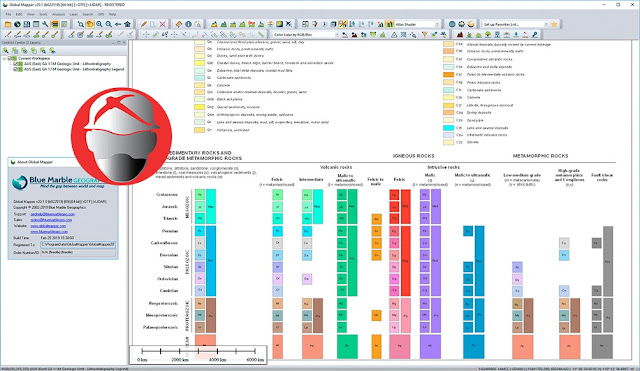This screenshot has width=640, height=371.
Task: Open the Search menu
Action: (88, 14)
